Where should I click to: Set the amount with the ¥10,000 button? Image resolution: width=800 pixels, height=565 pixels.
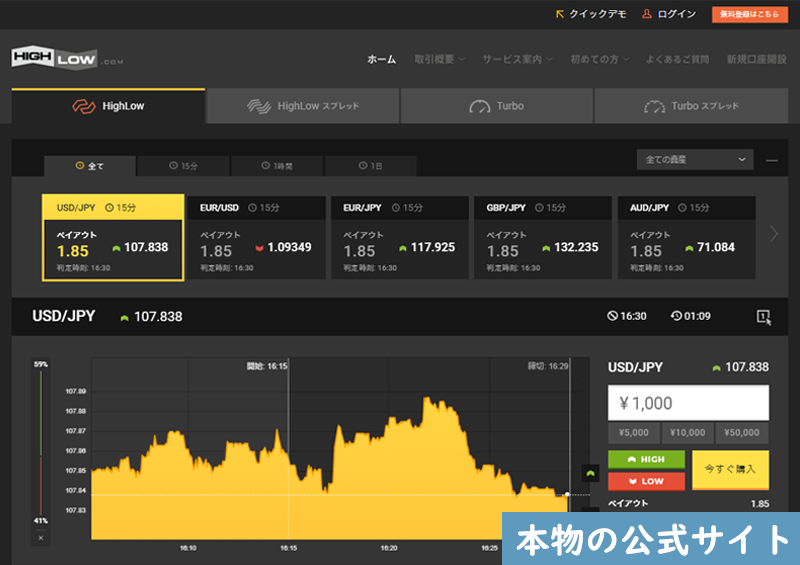coord(688,433)
